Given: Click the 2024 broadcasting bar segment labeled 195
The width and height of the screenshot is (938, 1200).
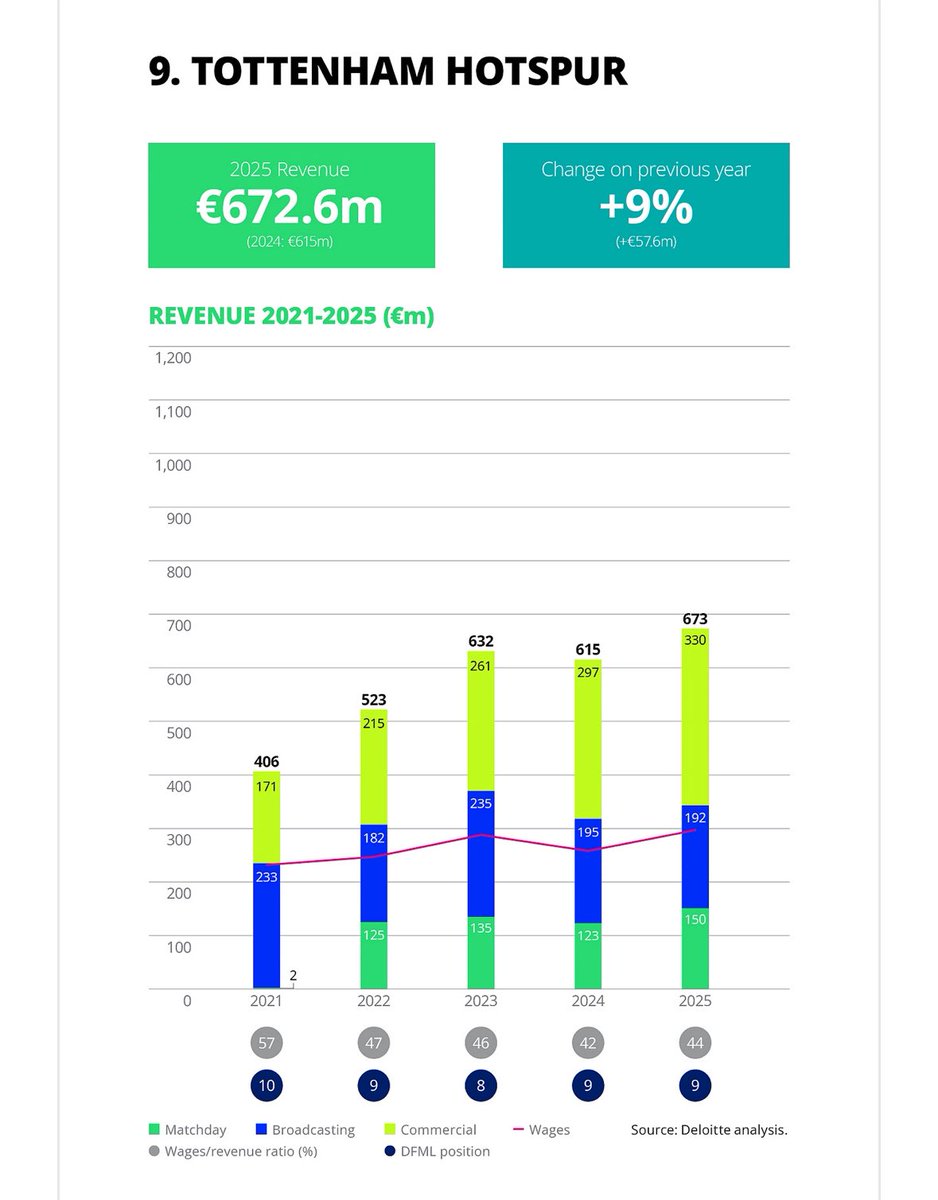Looking at the screenshot, I should point(588,871).
